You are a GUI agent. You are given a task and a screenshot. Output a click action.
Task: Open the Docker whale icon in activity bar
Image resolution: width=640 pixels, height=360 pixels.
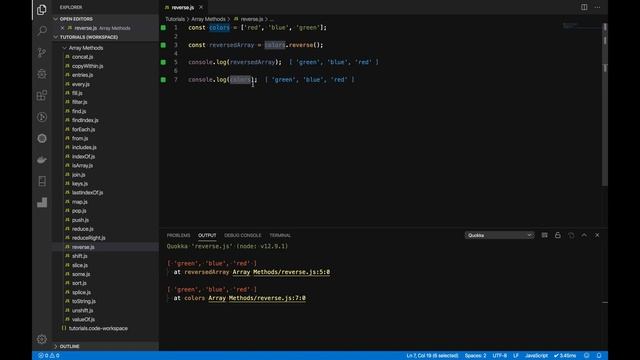pyautogui.click(x=42, y=160)
